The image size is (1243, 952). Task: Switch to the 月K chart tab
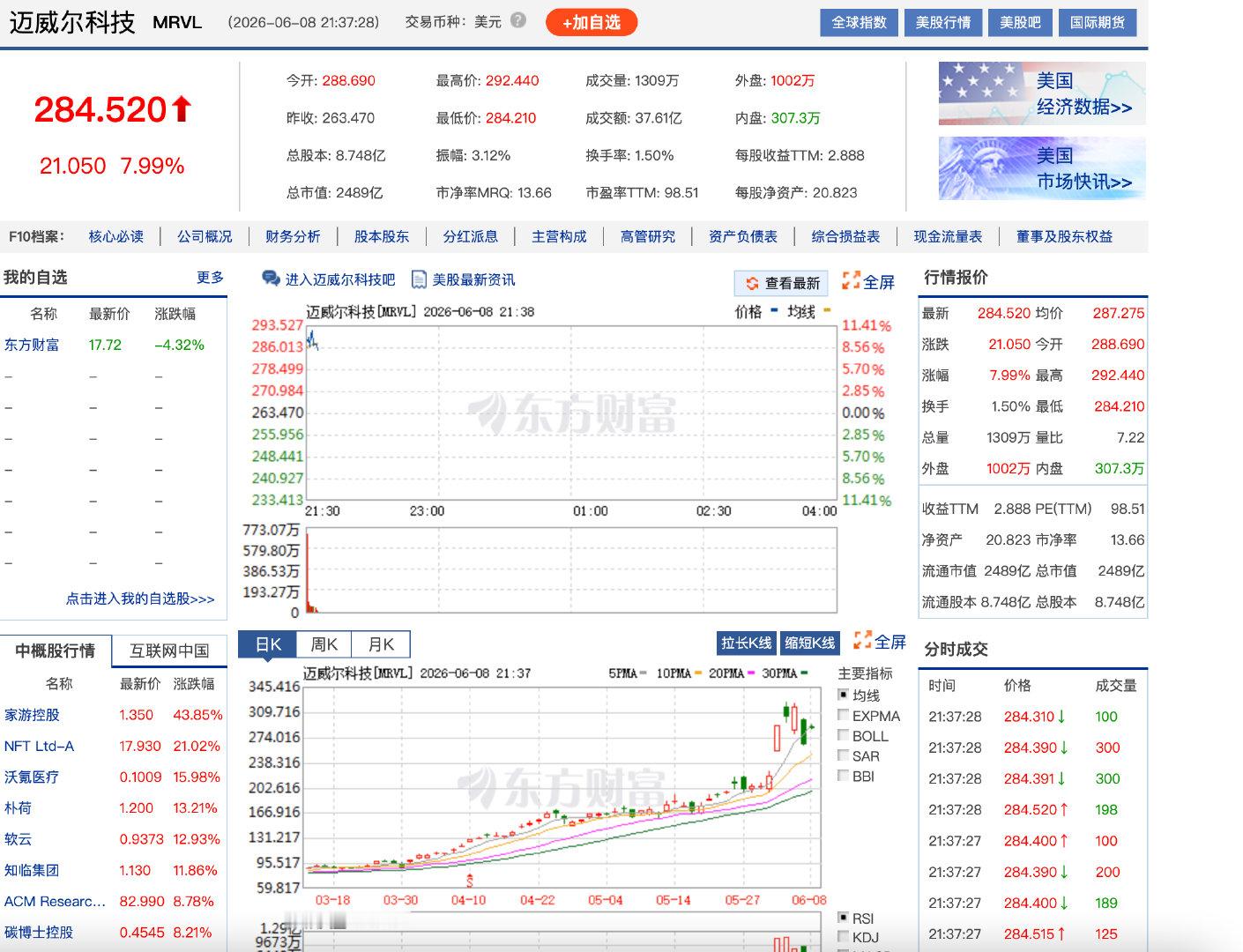point(381,644)
